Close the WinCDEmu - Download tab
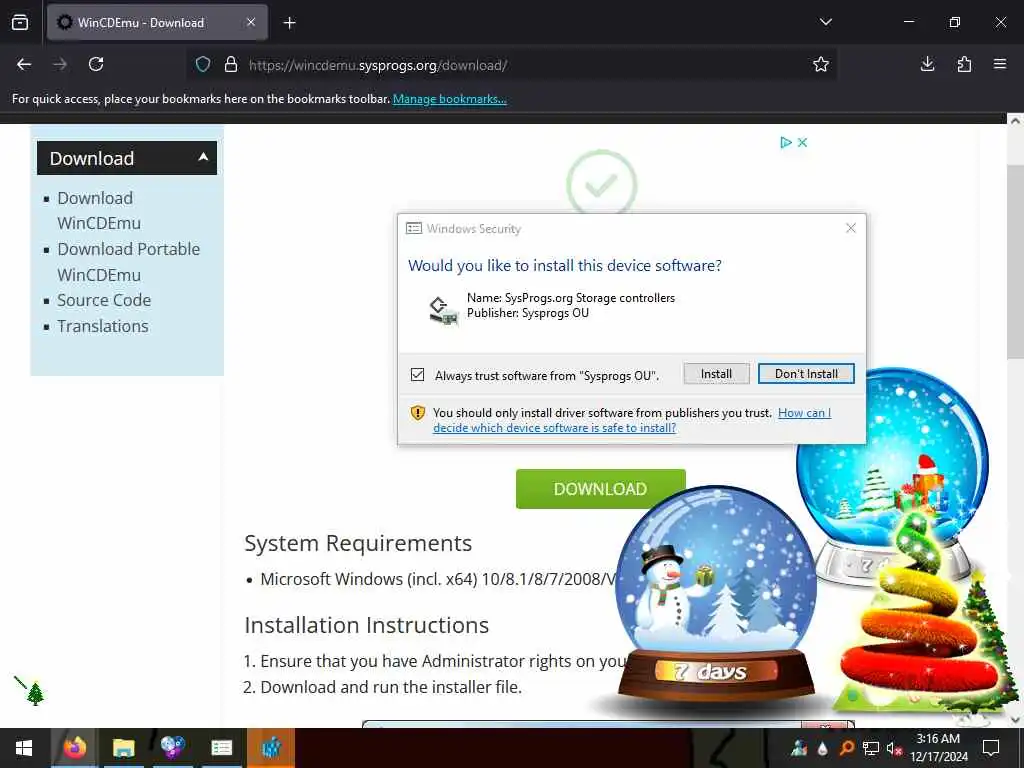 click(x=251, y=22)
